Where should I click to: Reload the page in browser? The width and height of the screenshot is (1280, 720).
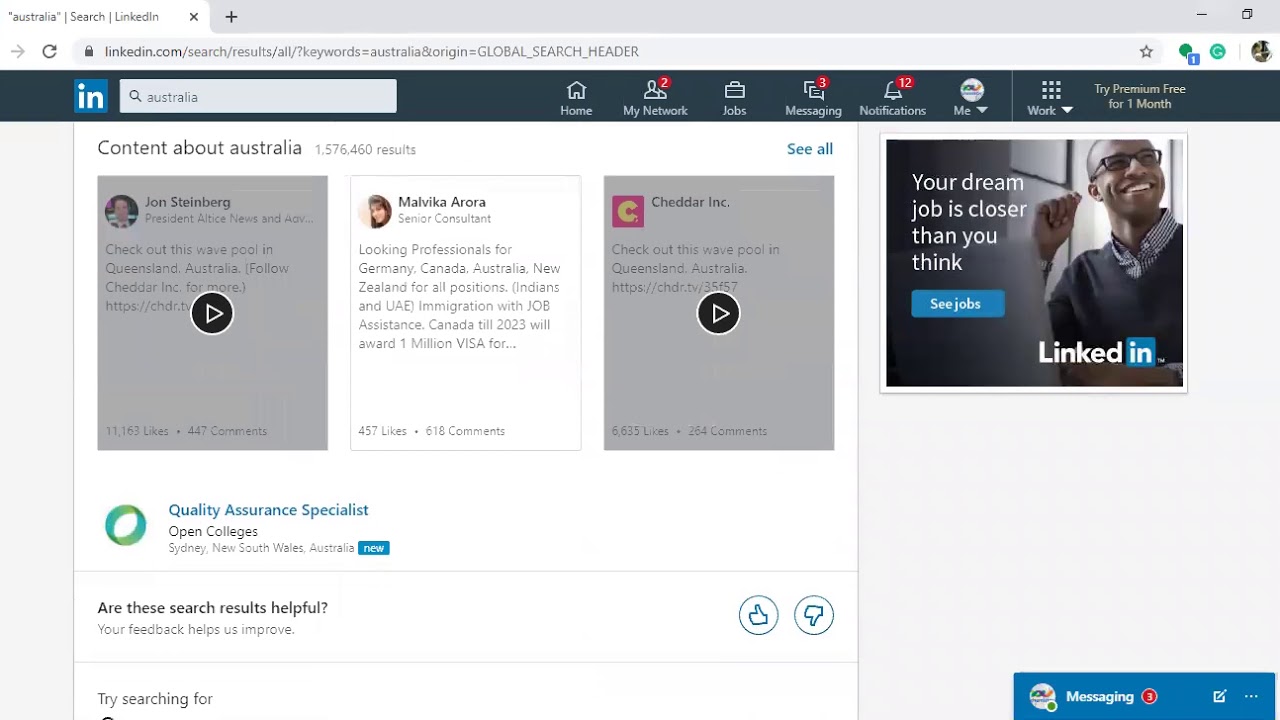[x=49, y=51]
